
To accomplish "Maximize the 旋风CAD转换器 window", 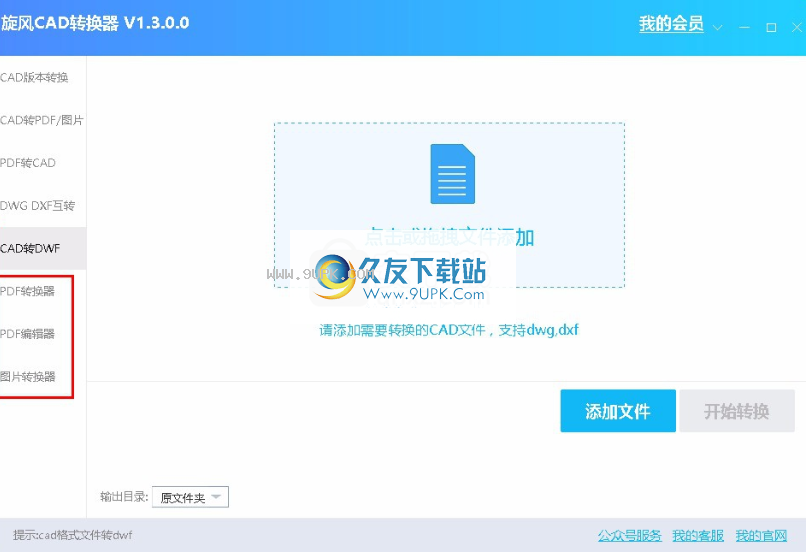I will 771,27.
